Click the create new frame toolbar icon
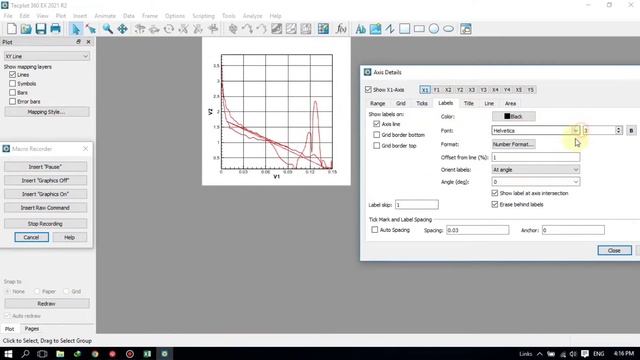The image size is (640, 360). [x=466, y=29]
